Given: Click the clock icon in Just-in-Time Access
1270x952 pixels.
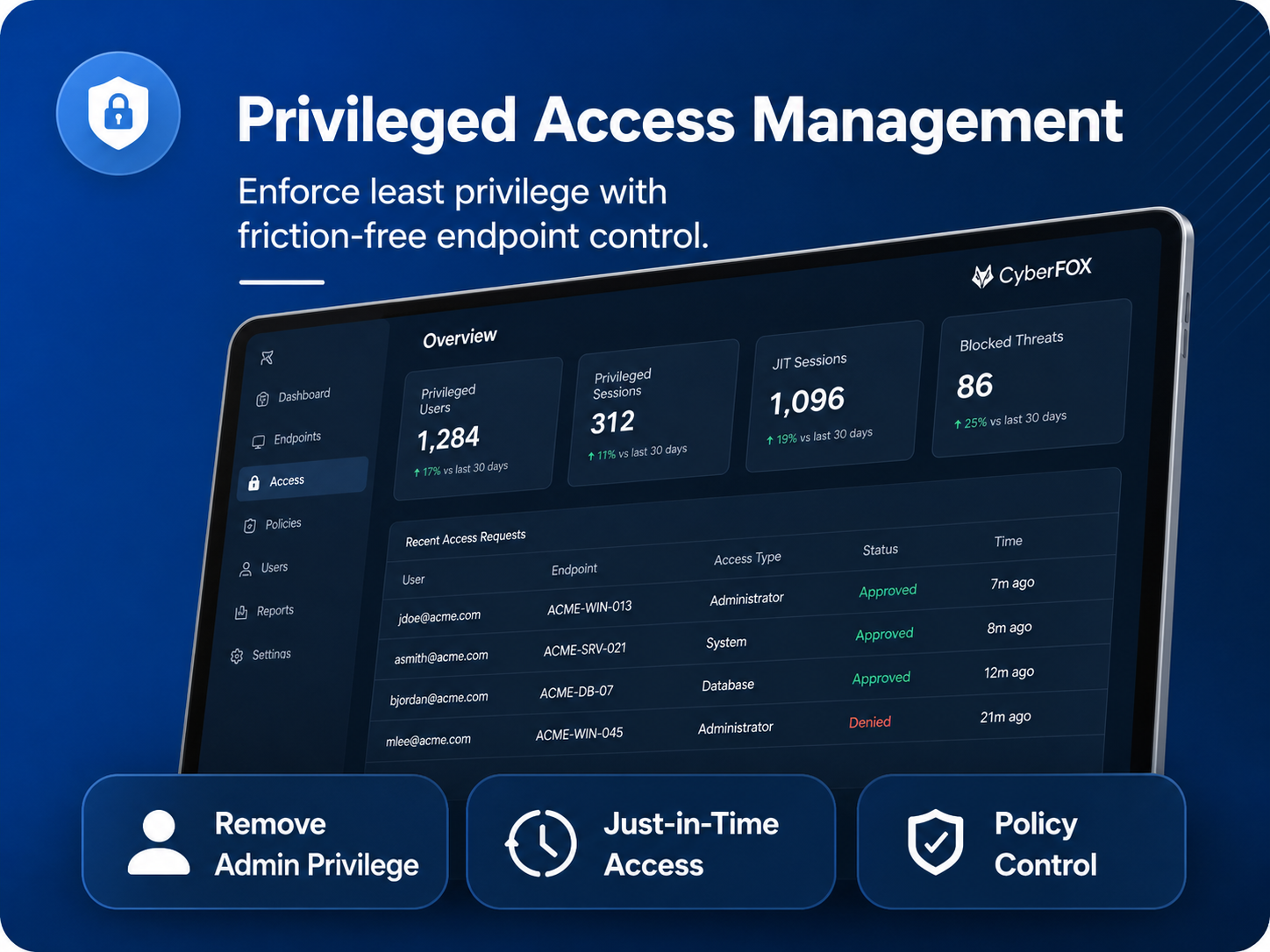Looking at the screenshot, I should [x=541, y=843].
